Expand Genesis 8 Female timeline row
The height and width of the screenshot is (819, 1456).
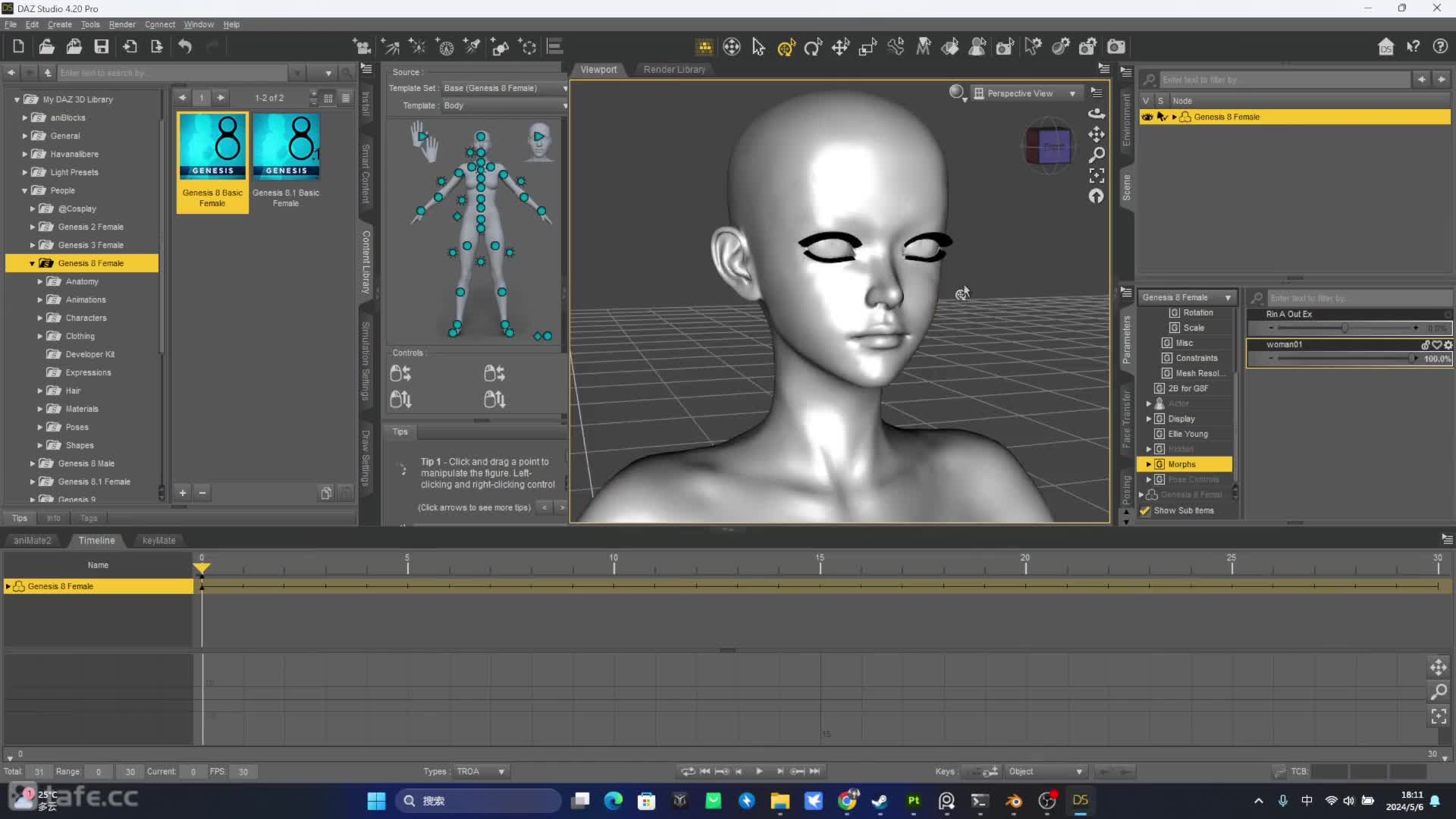(8, 587)
